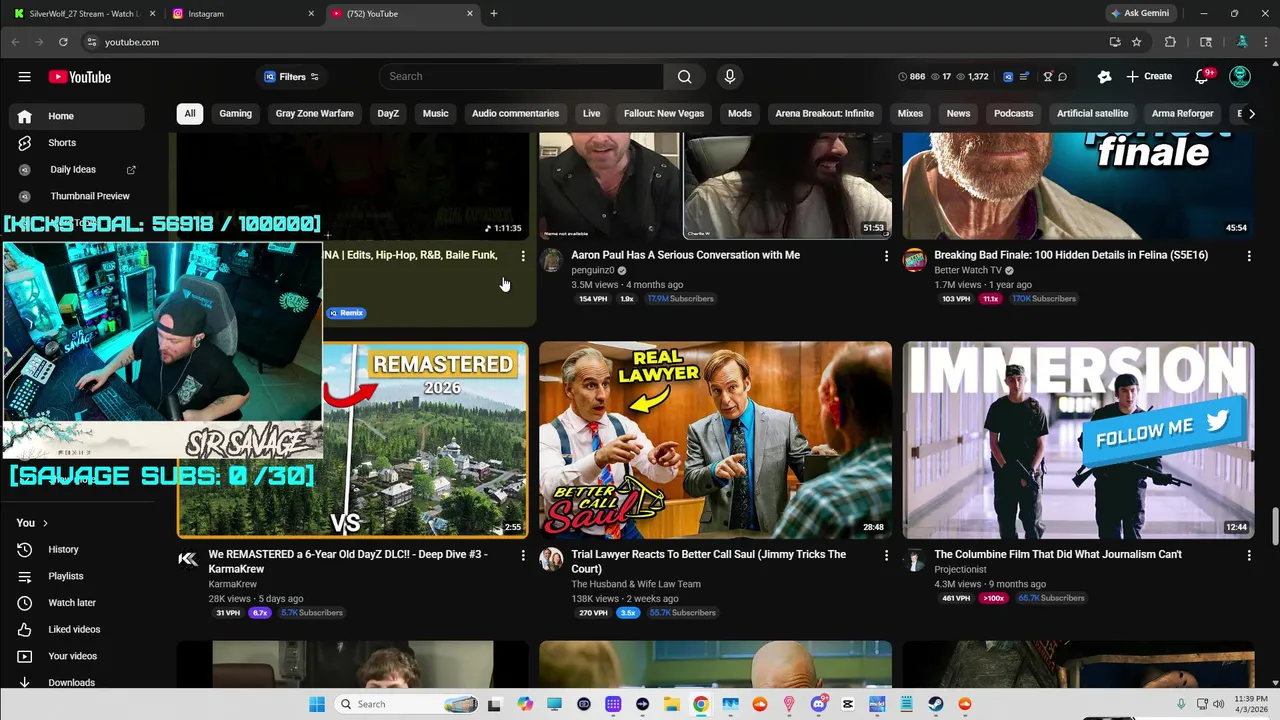Select the Gaming topic chip
Image resolution: width=1280 pixels, height=720 pixels.
pyautogui.click(x=236, y=114)
